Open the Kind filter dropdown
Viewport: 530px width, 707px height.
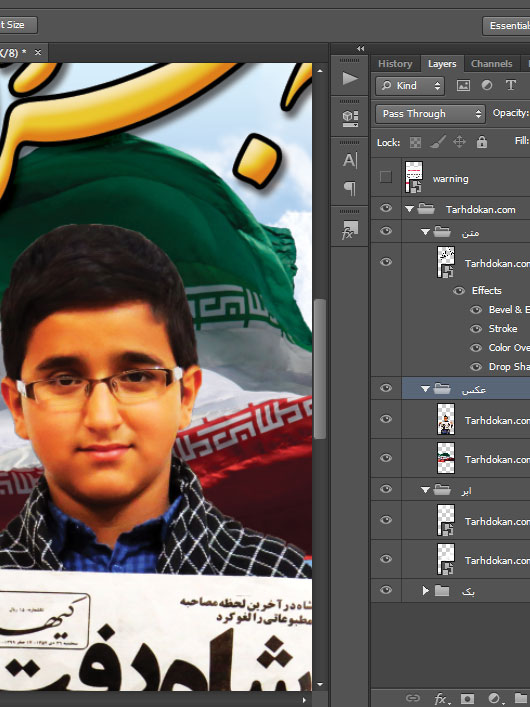[x=410, y=86]
